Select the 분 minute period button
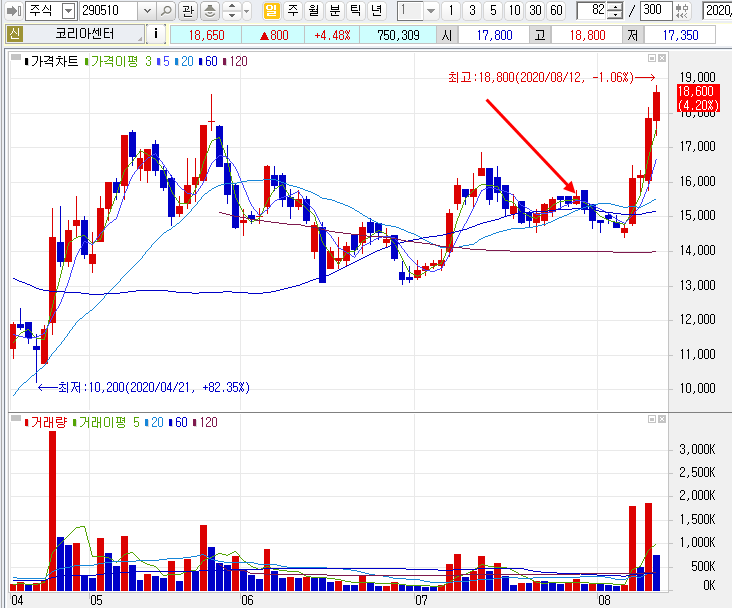Viewport: 732px width, 608px height. click(335, 10)
